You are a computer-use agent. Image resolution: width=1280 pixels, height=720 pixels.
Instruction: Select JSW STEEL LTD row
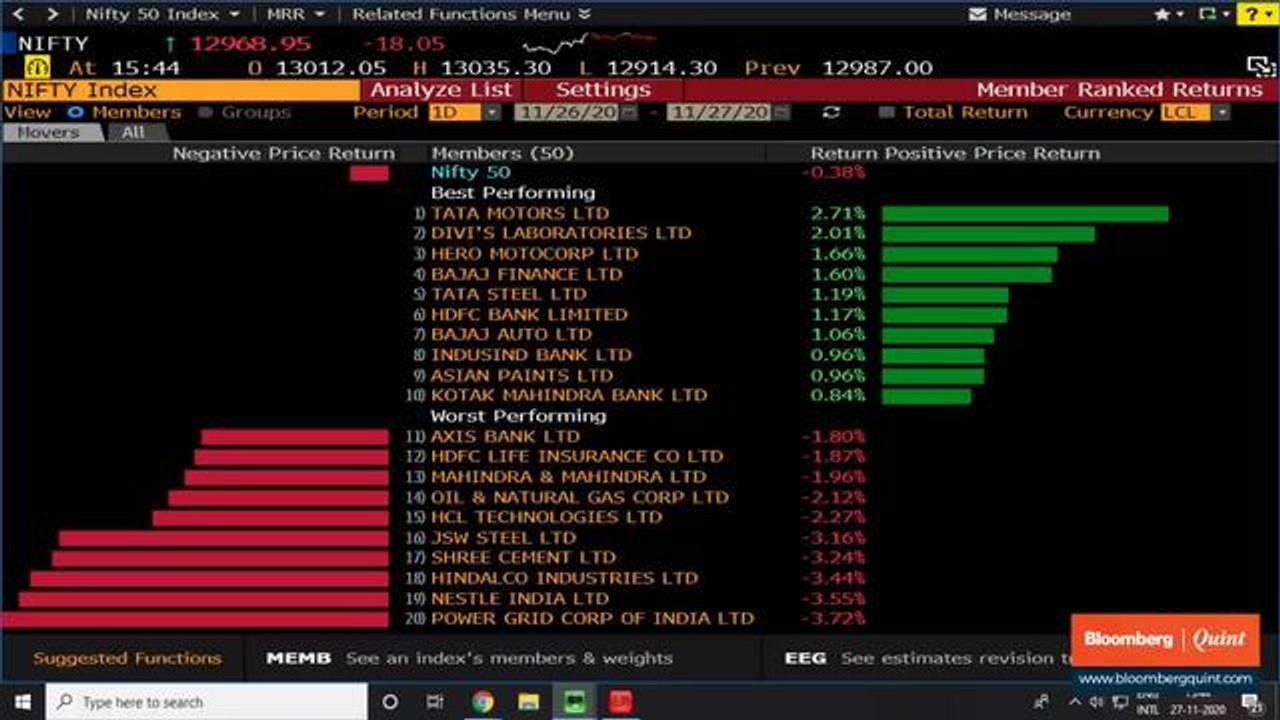click(503, 537)
